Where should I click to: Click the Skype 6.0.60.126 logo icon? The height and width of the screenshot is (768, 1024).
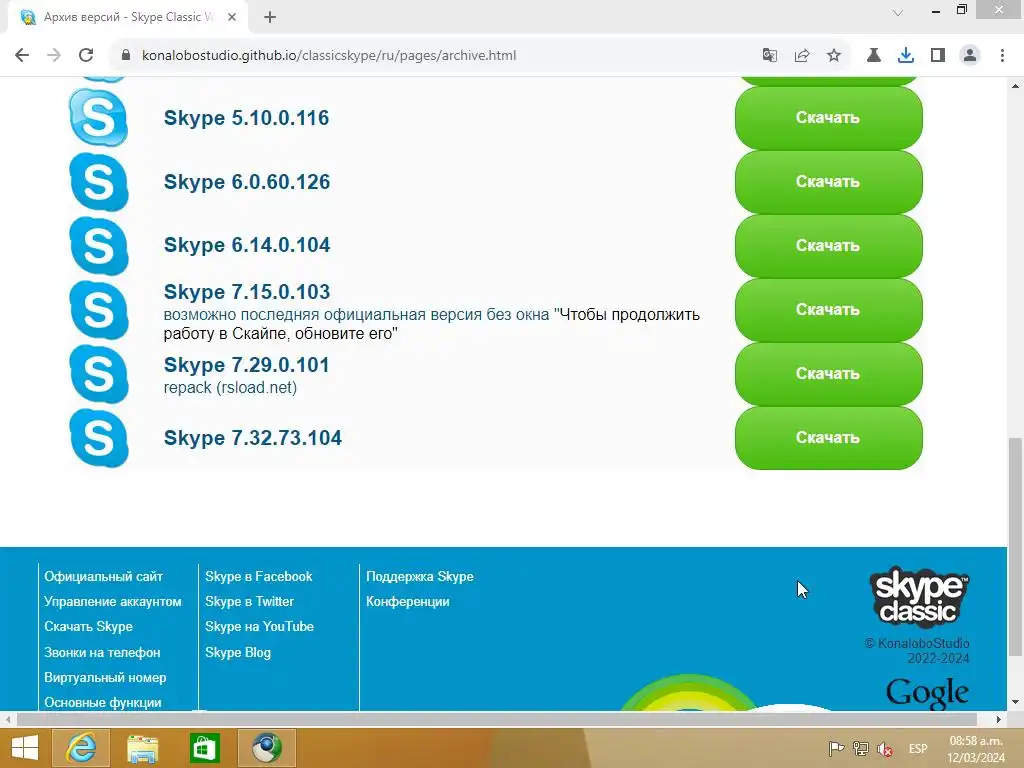tap(99, 182)
